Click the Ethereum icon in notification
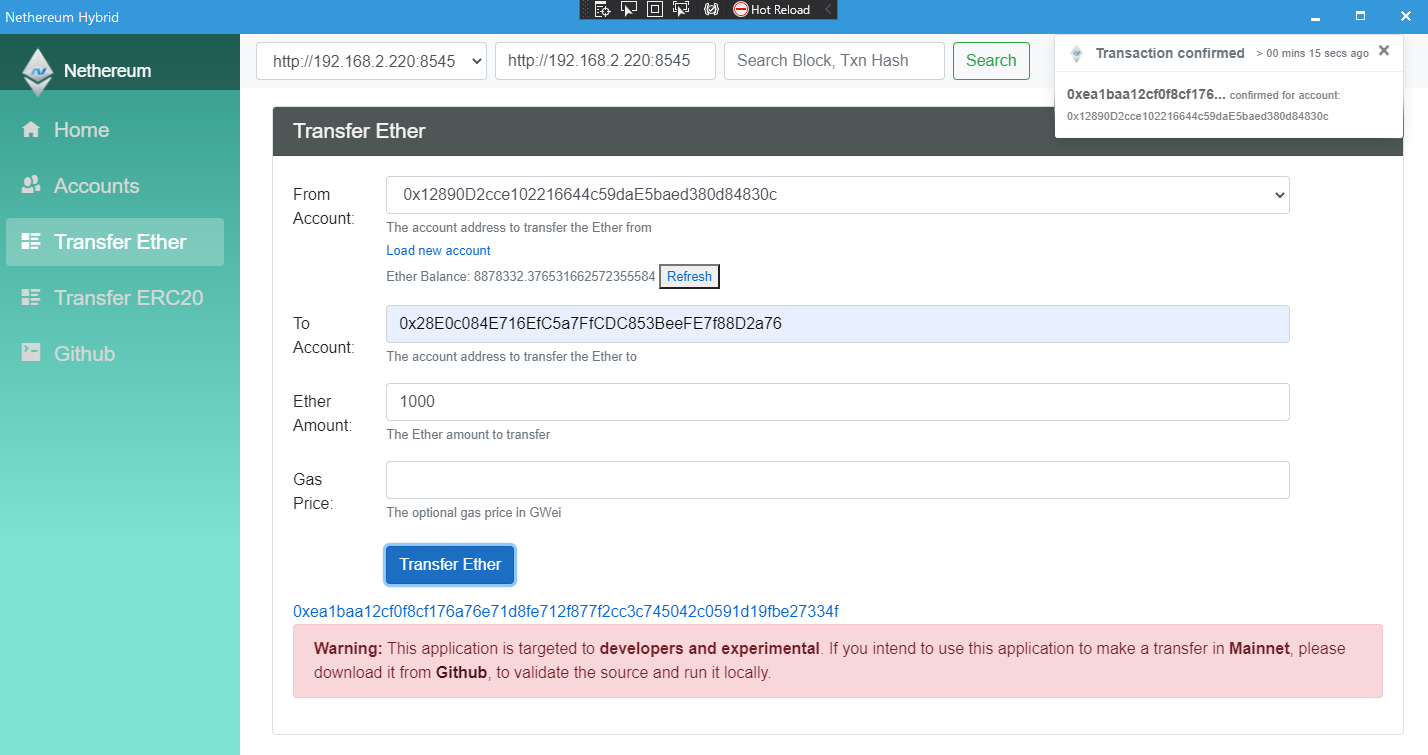The width and height of the screenshot is (1428, 755). (1076, 54)
